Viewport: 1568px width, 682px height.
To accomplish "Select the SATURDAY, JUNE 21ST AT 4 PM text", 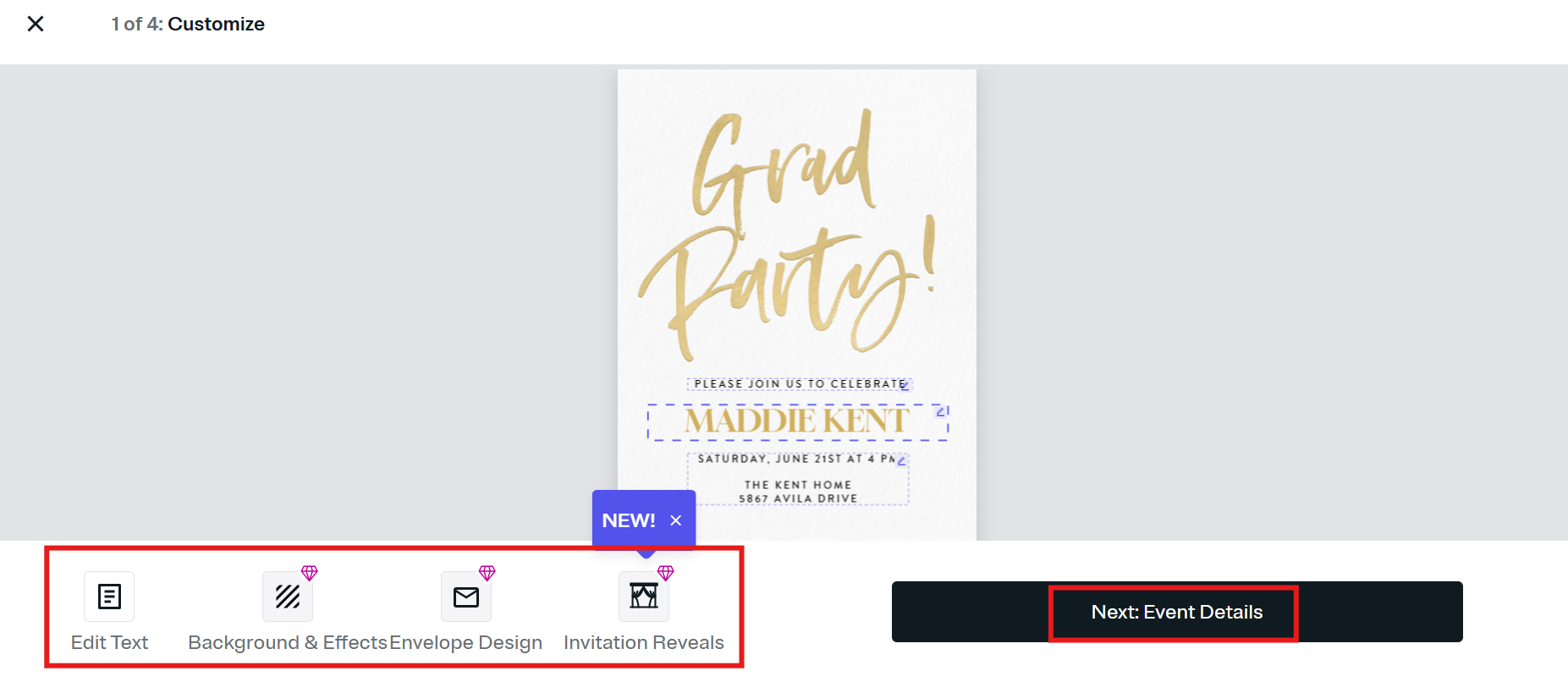I will pyautogui.click(x=794, y=459).
